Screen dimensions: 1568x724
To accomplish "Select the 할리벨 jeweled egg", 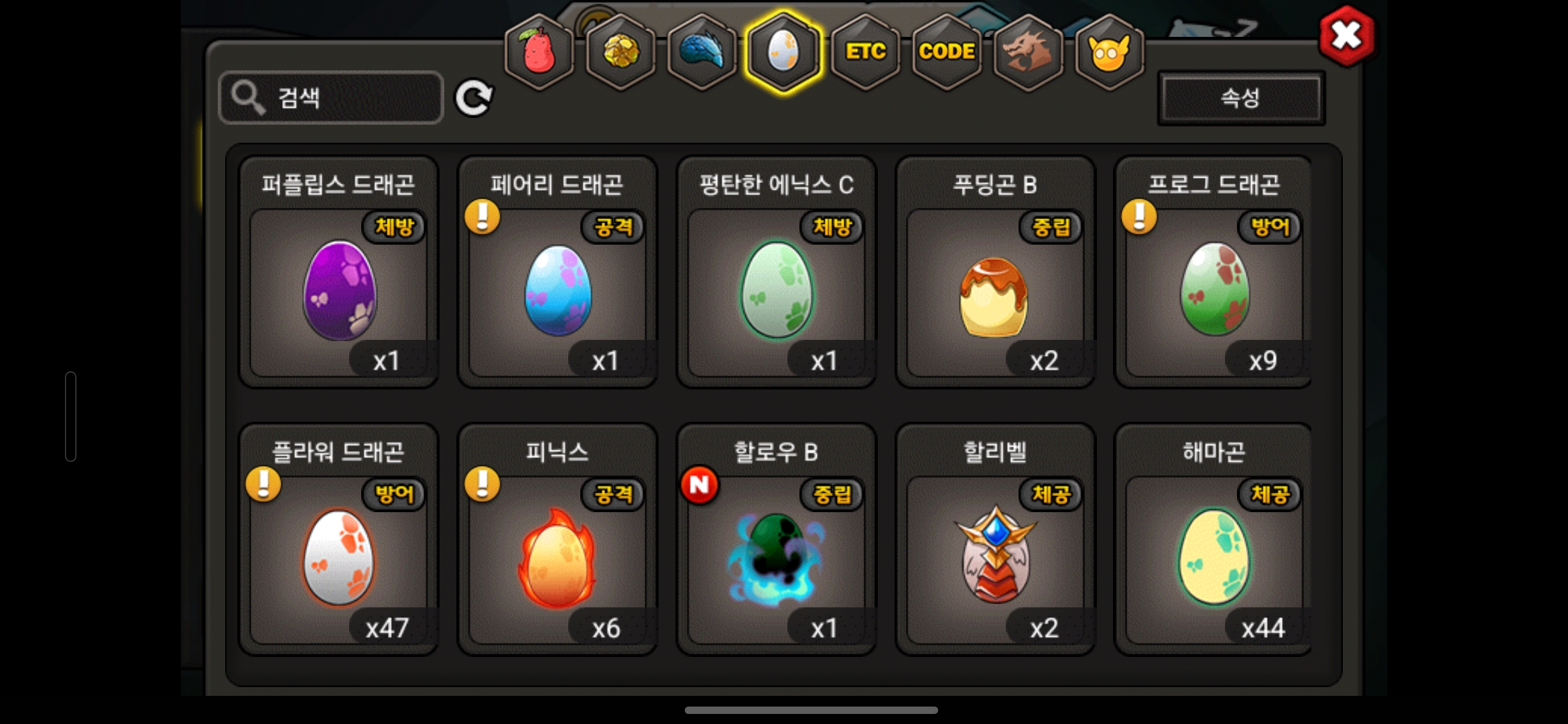I will coord(995,539).
